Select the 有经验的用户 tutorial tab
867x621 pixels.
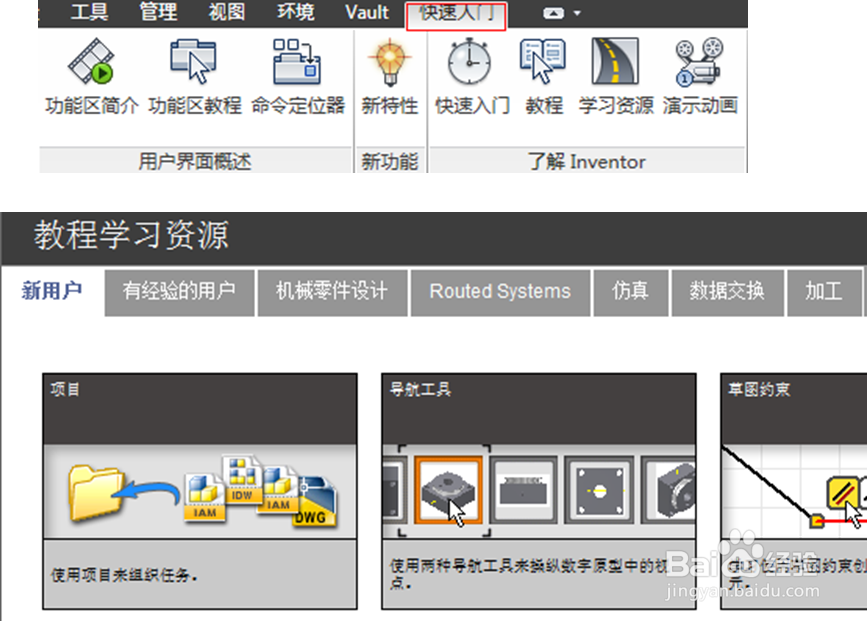(179, 293)
